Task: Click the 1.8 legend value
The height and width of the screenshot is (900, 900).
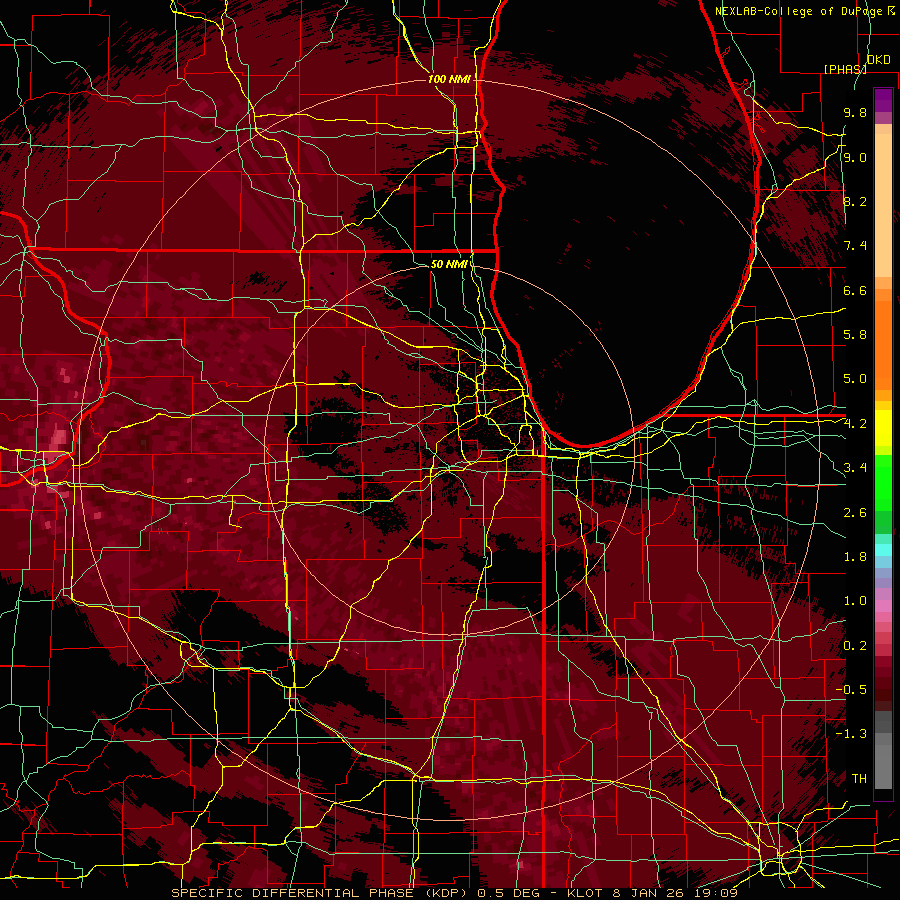Action: point(855,557)
